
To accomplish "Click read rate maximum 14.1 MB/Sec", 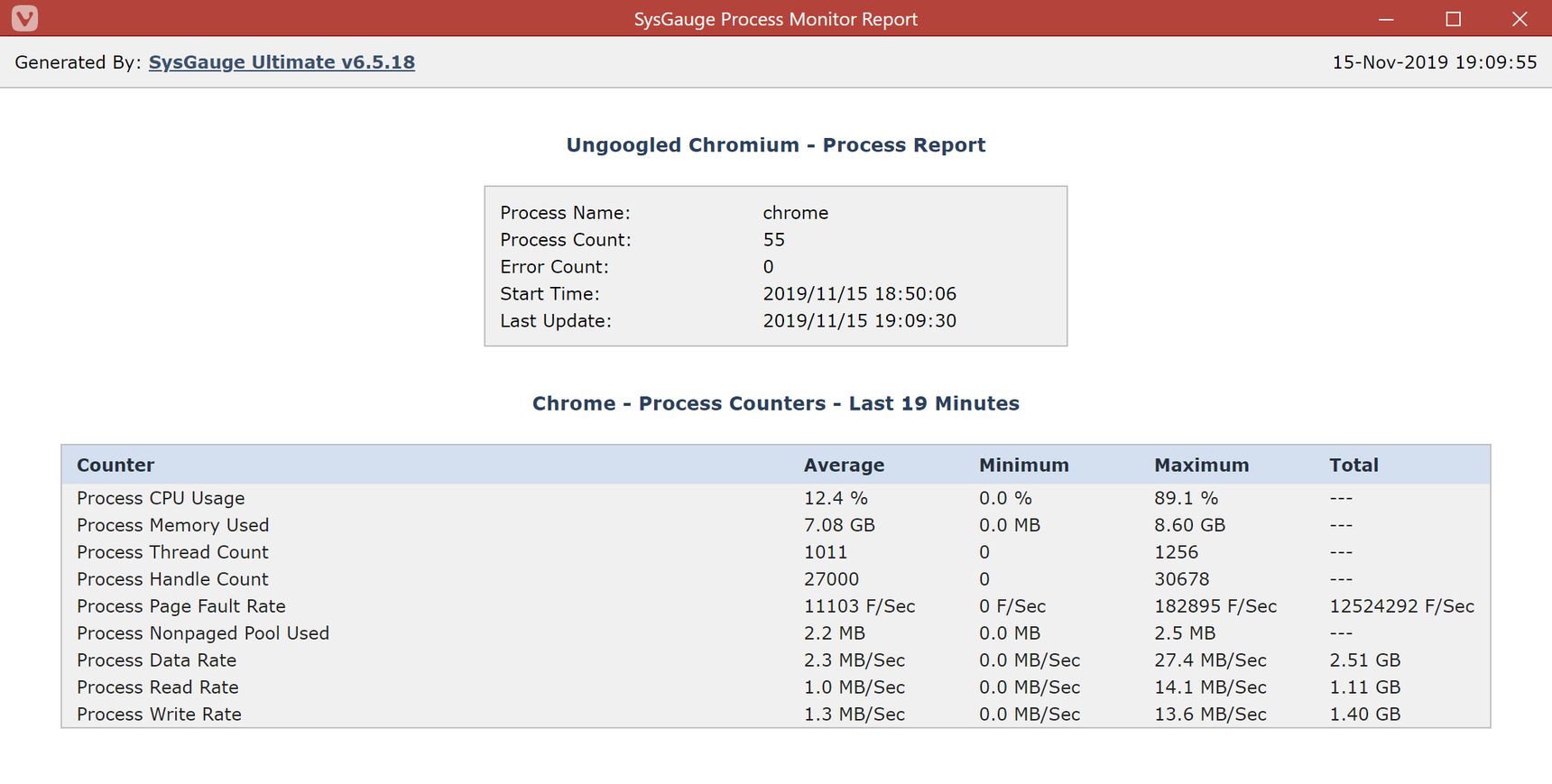I will coord(1210,687).
